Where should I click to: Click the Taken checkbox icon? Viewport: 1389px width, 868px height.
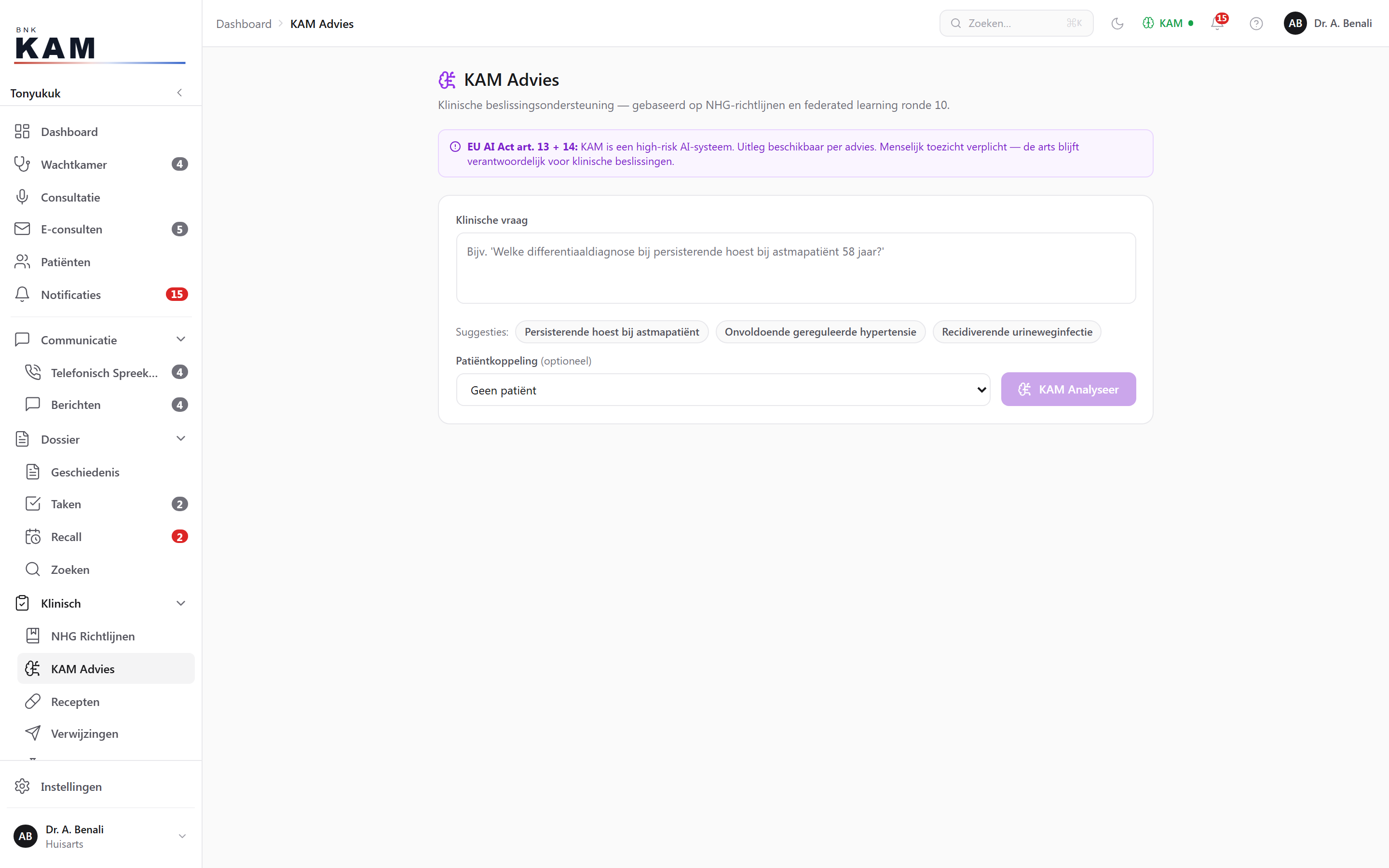[33, 504]
